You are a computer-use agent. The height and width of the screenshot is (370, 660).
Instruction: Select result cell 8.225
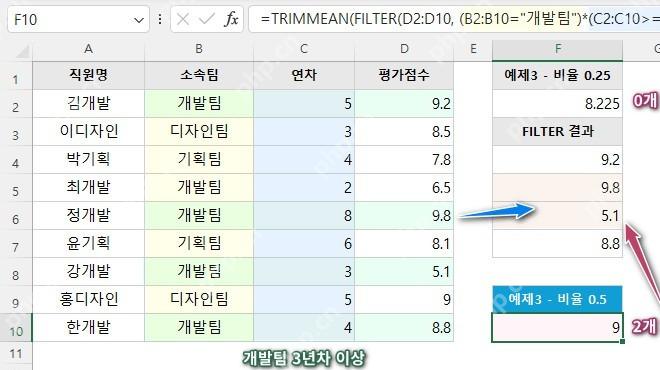coord(558,104)
